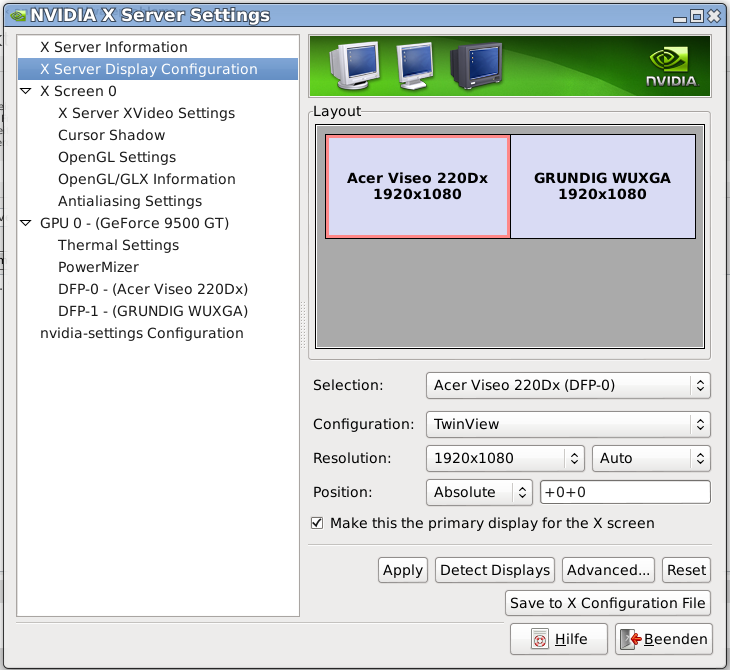Open the PowerMizer page
The width and height of the screenshot is (730, 670).
point(98,267)
